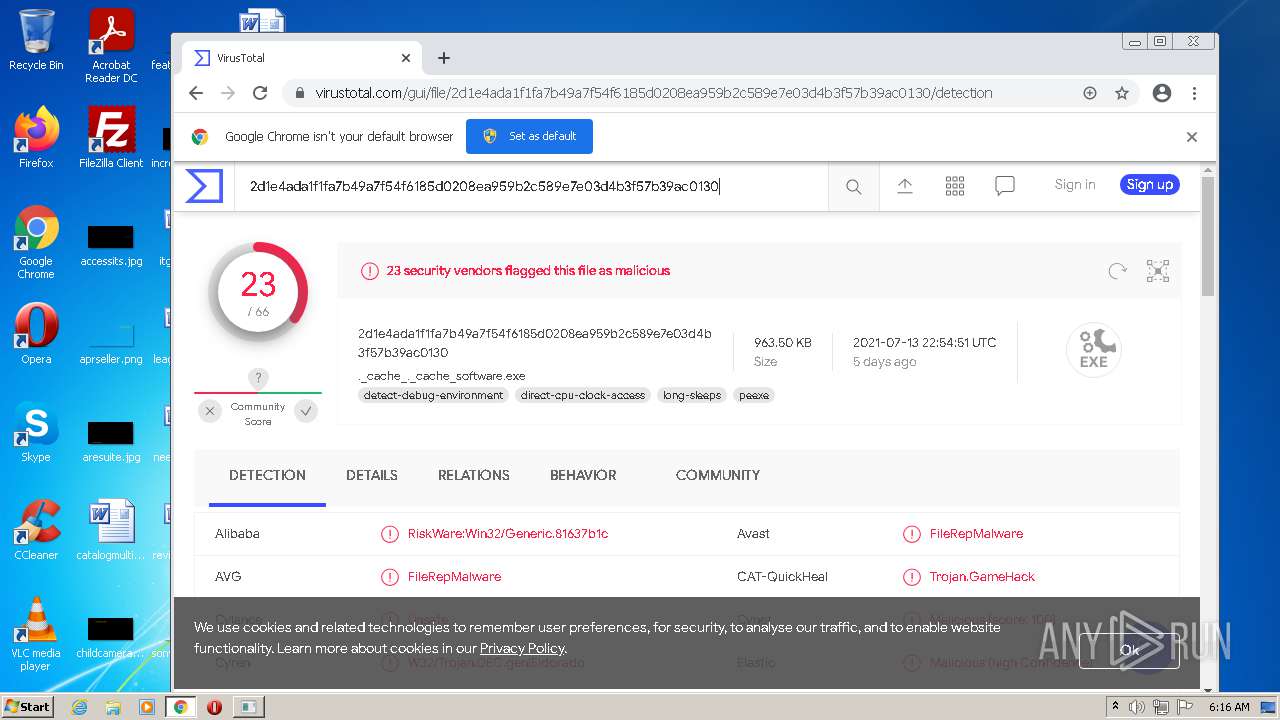Close the VirusTotal tab
Image resolution: width=1280 pixels, height=720 pixels.
click(406, 58)
